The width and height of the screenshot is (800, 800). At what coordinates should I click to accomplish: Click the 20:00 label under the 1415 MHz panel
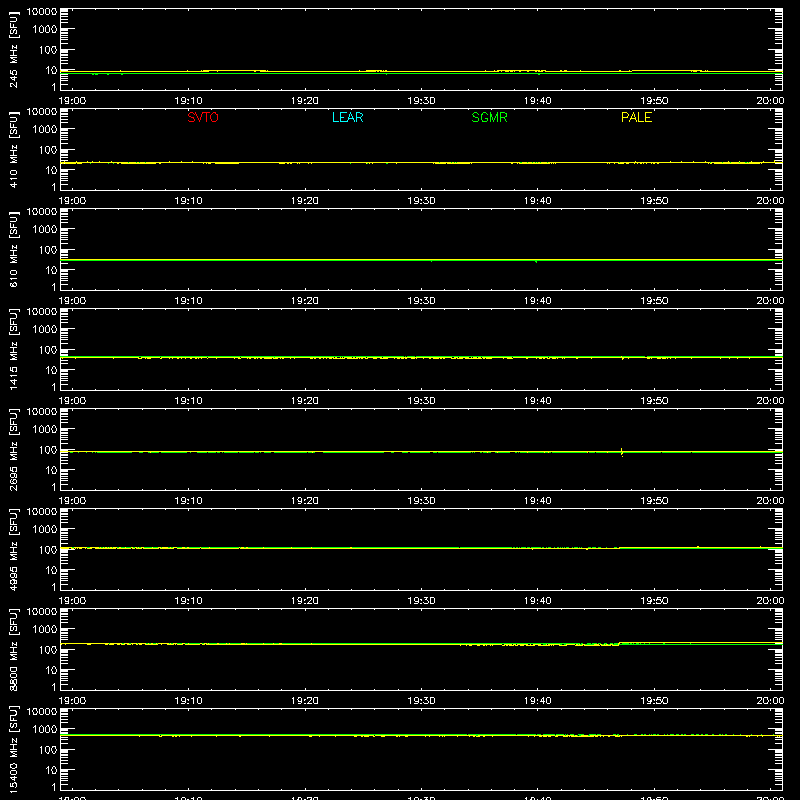[770, 401]
